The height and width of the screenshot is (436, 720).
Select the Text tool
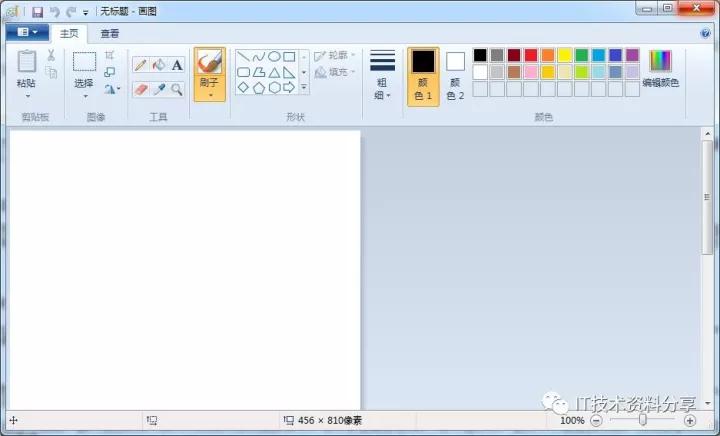coord(177,65)
